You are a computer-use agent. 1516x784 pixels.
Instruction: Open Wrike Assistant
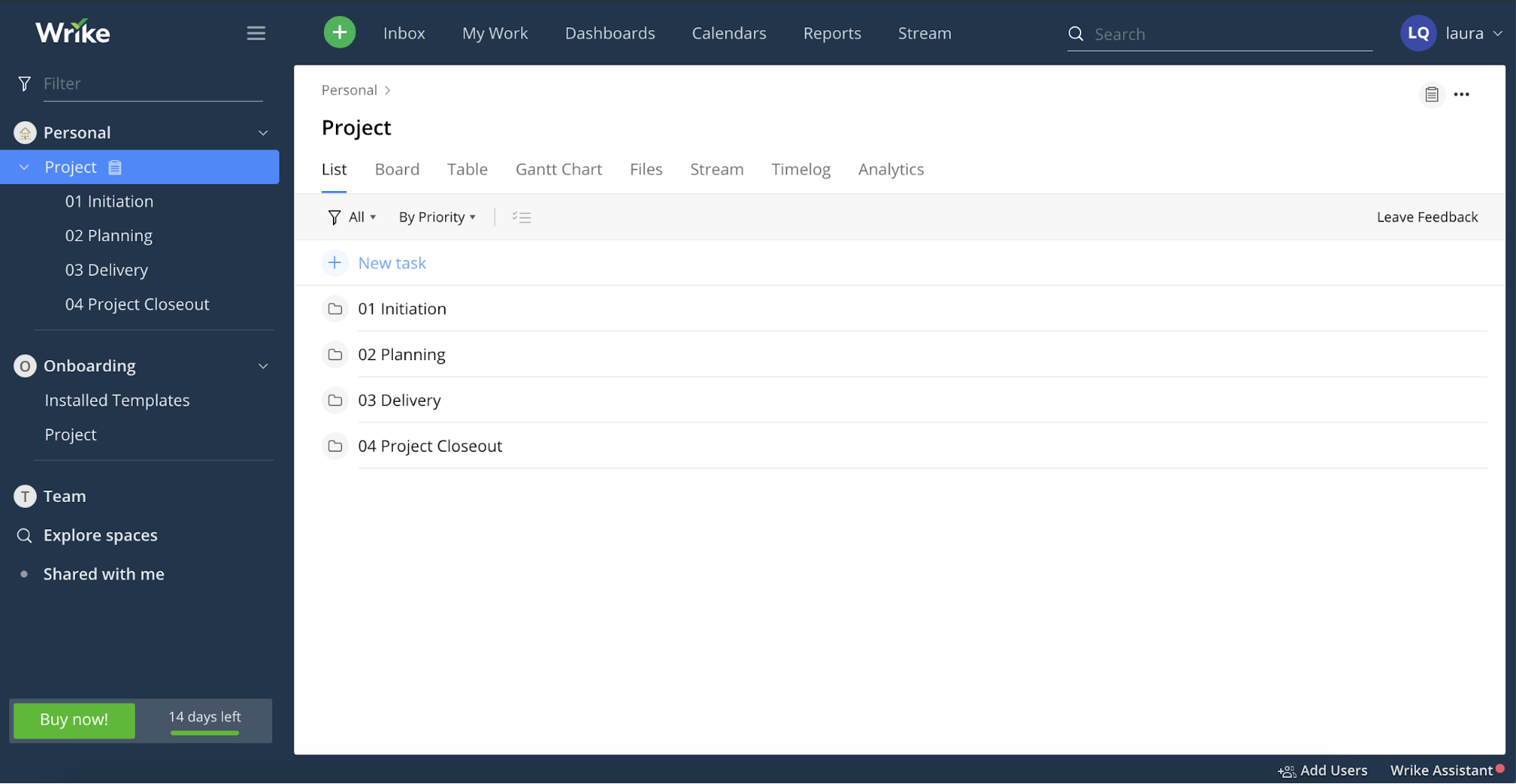click(x=1441, y=771)
